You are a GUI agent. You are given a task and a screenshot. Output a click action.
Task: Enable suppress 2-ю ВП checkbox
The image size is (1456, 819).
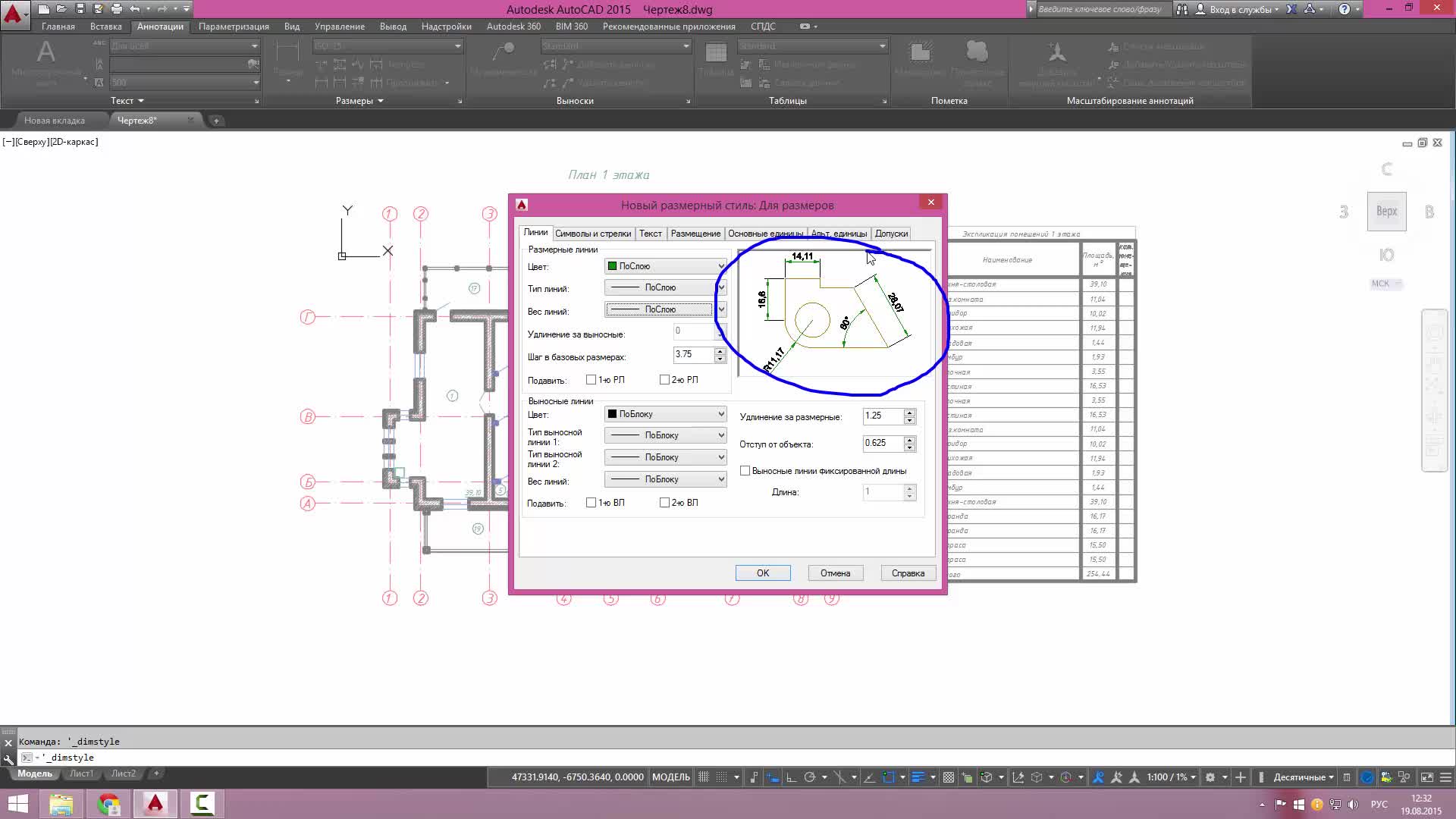pyautogui.click(x=664, y=503)
